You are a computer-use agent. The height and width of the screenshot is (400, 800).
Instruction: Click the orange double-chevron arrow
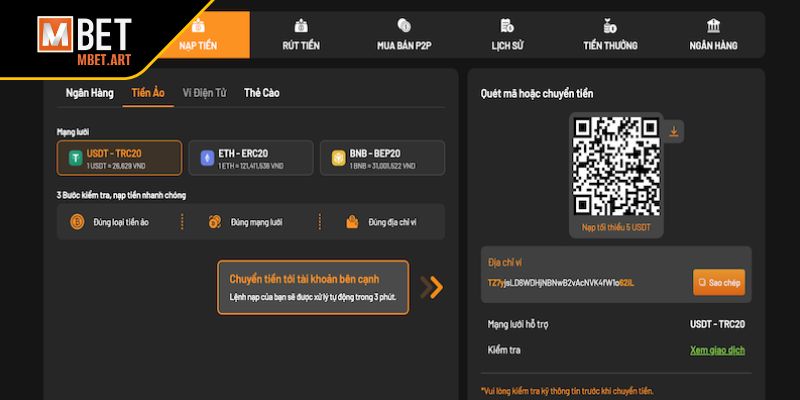[431, 288]
